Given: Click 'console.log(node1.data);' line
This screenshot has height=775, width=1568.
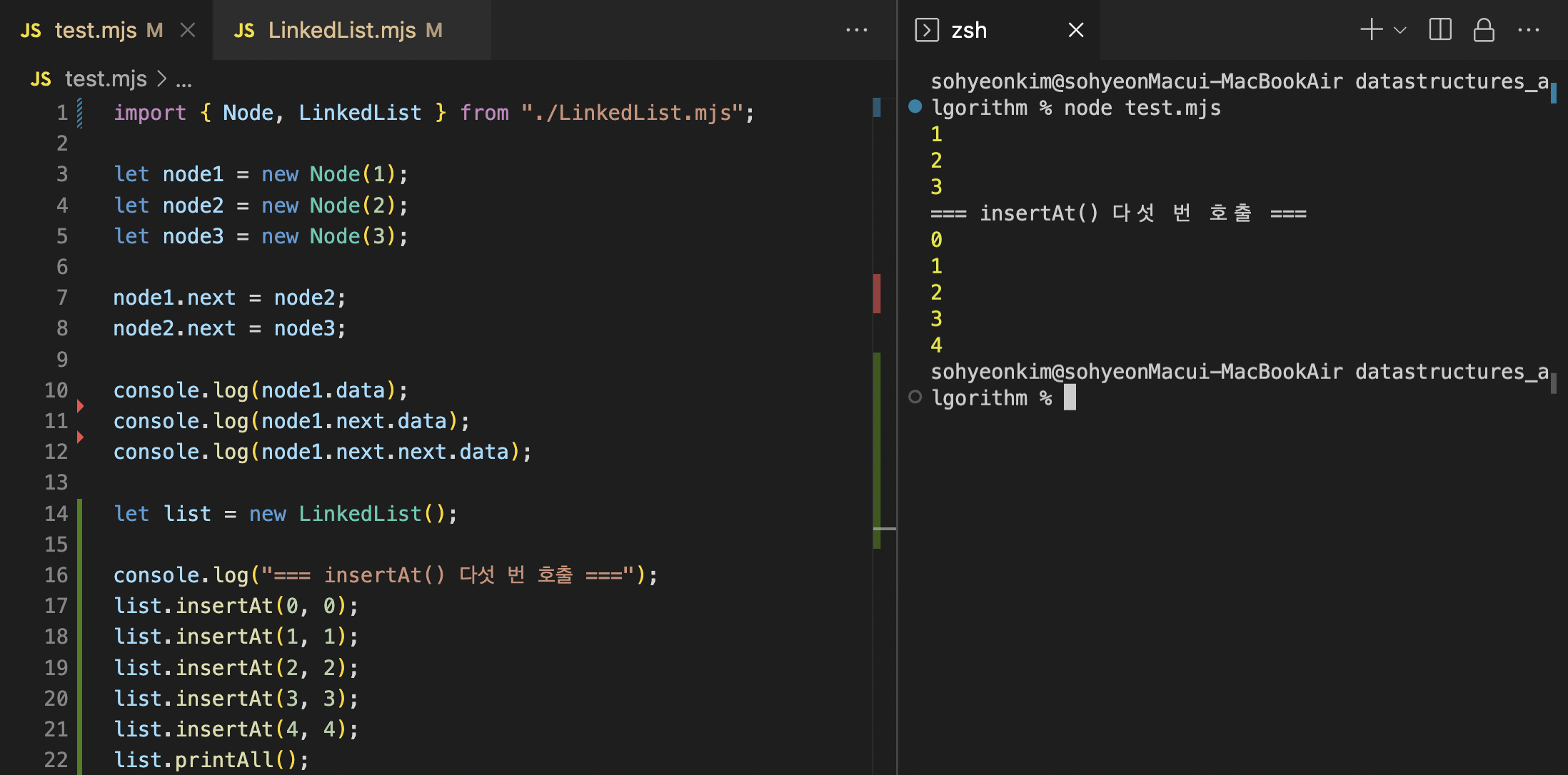Looking at the screenshot, I should coord(261,390).
